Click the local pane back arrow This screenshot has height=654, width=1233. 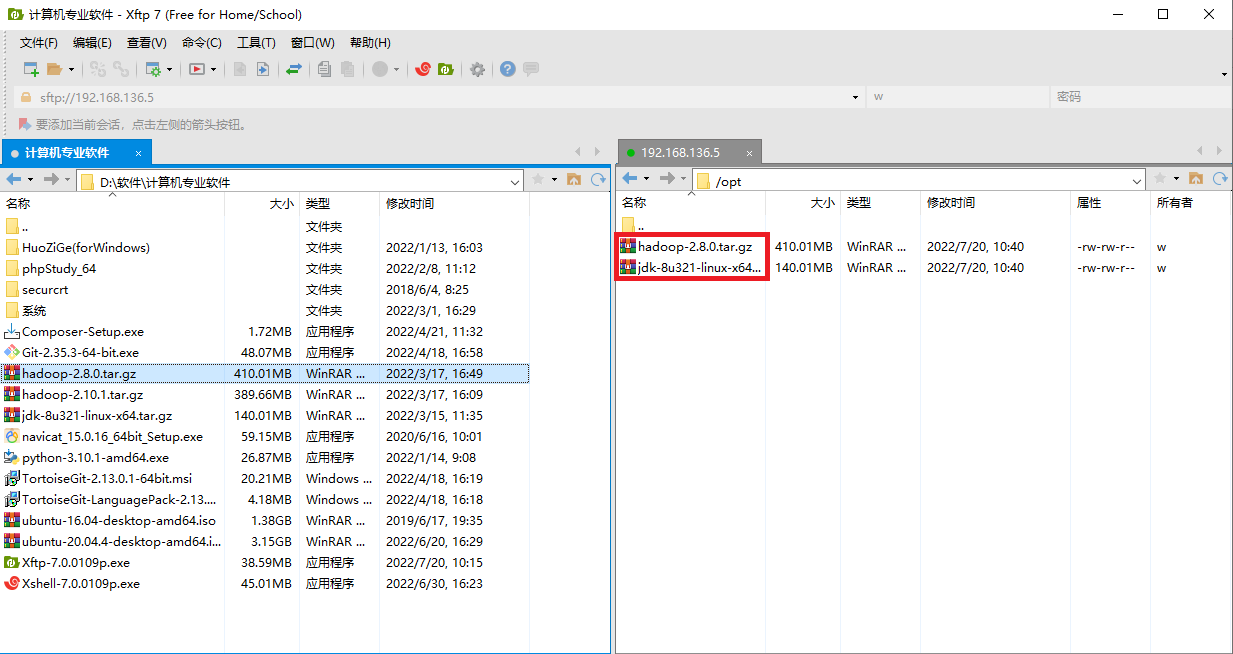click(14, 179)
